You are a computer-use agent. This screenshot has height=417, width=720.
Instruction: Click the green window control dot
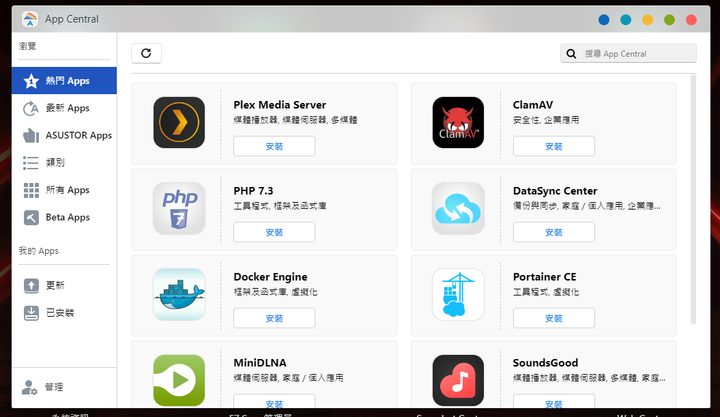click(669, 19)
